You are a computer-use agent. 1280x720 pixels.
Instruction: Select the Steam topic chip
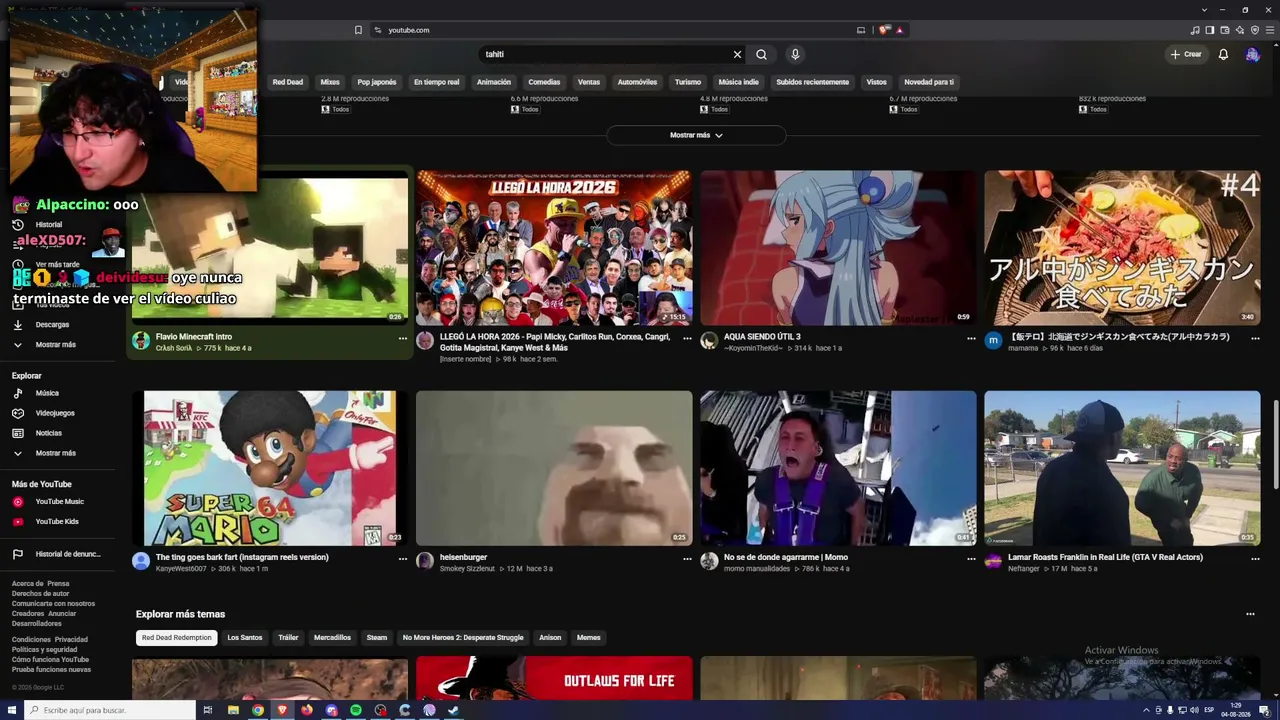pyautogui.click(x=376, y=637)
